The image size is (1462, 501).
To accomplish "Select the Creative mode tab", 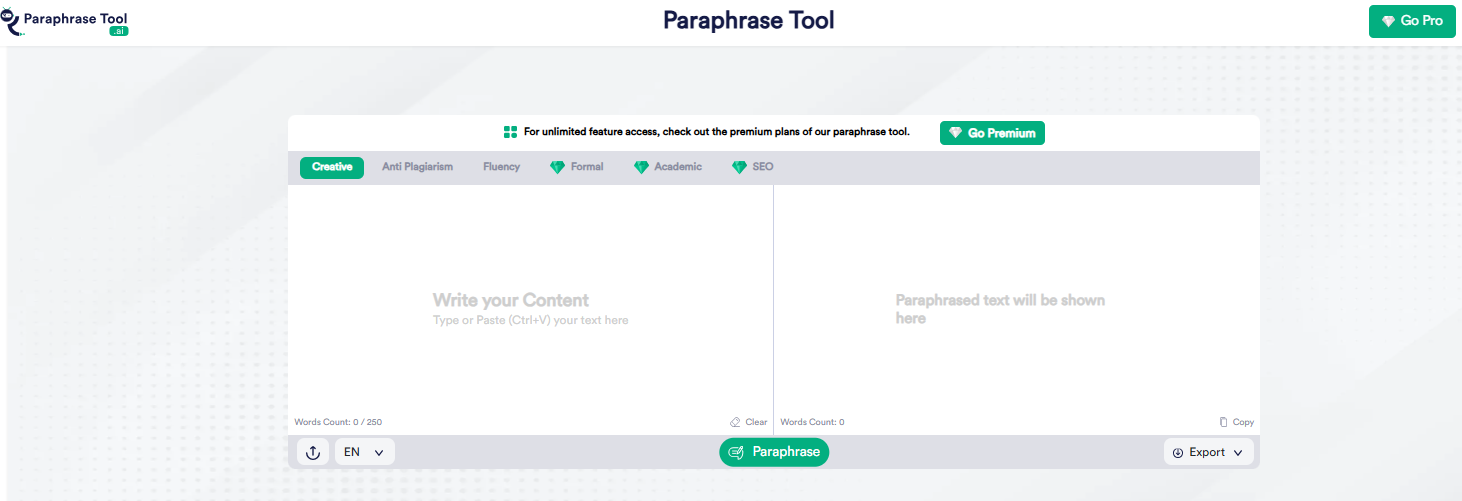I will click(332, 167).
